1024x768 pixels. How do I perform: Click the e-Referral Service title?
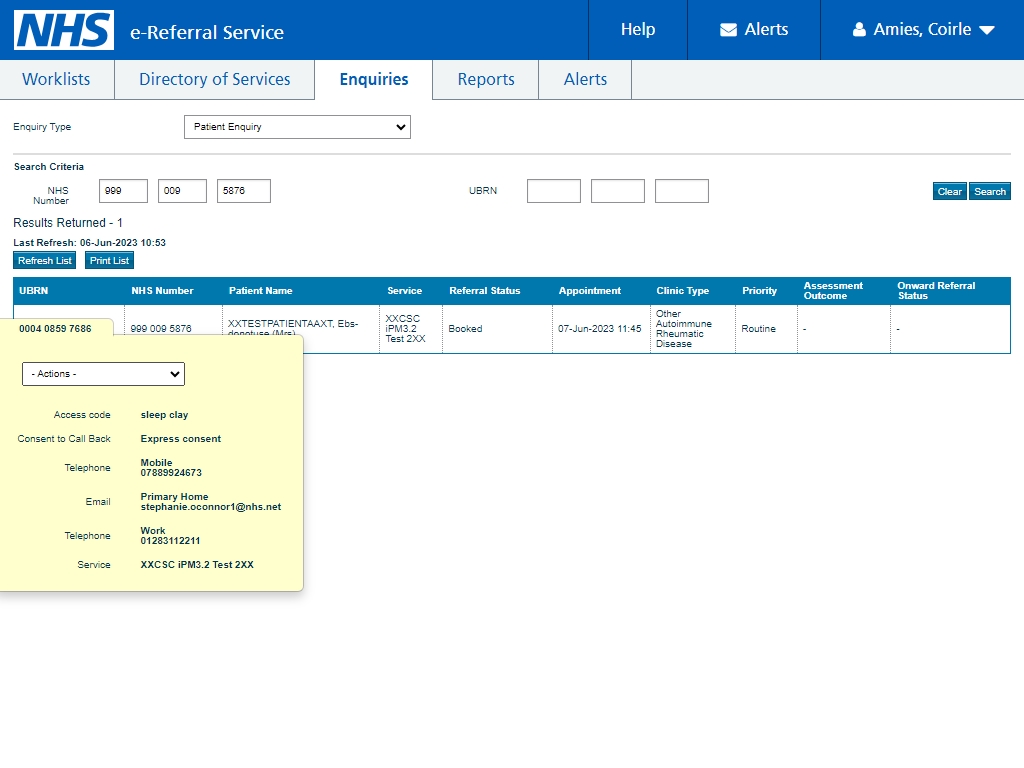(x=207, y=33)
